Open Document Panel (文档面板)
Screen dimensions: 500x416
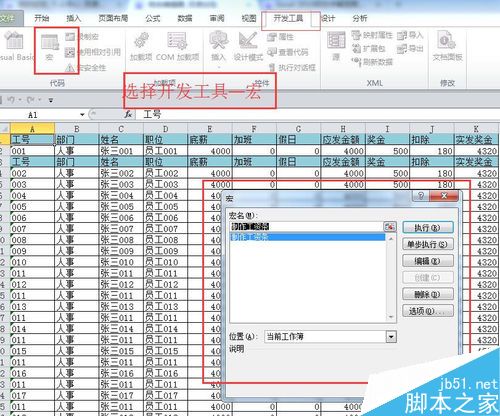coord(447,47)
